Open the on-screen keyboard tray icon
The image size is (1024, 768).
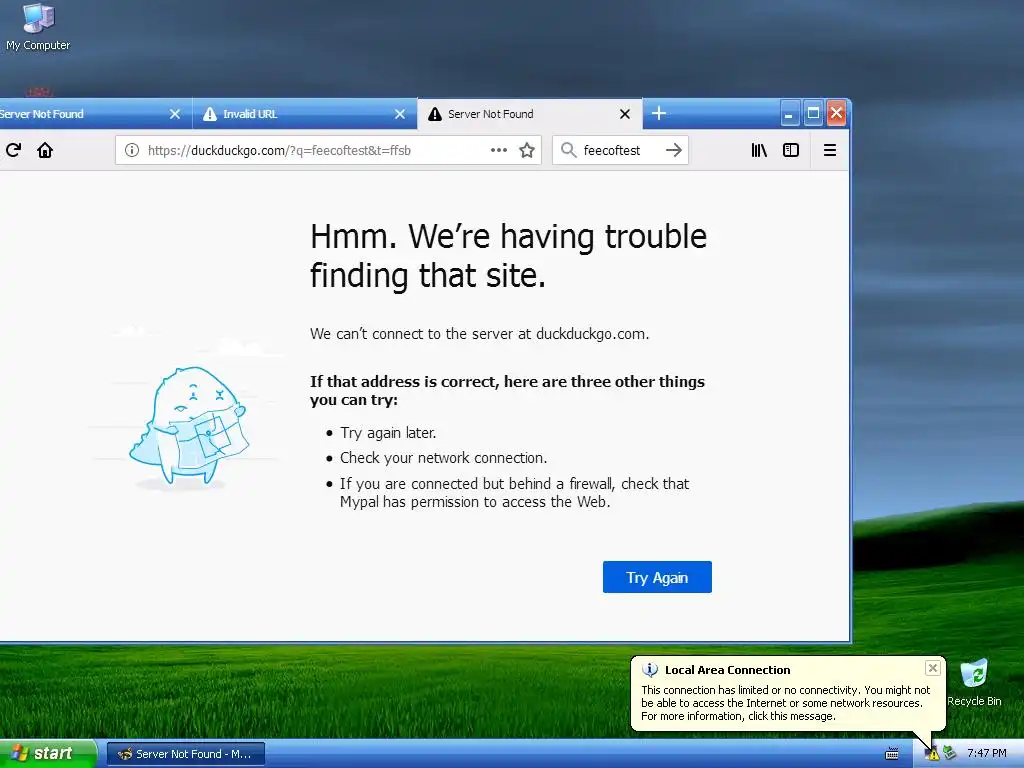[x=891, y=754]
